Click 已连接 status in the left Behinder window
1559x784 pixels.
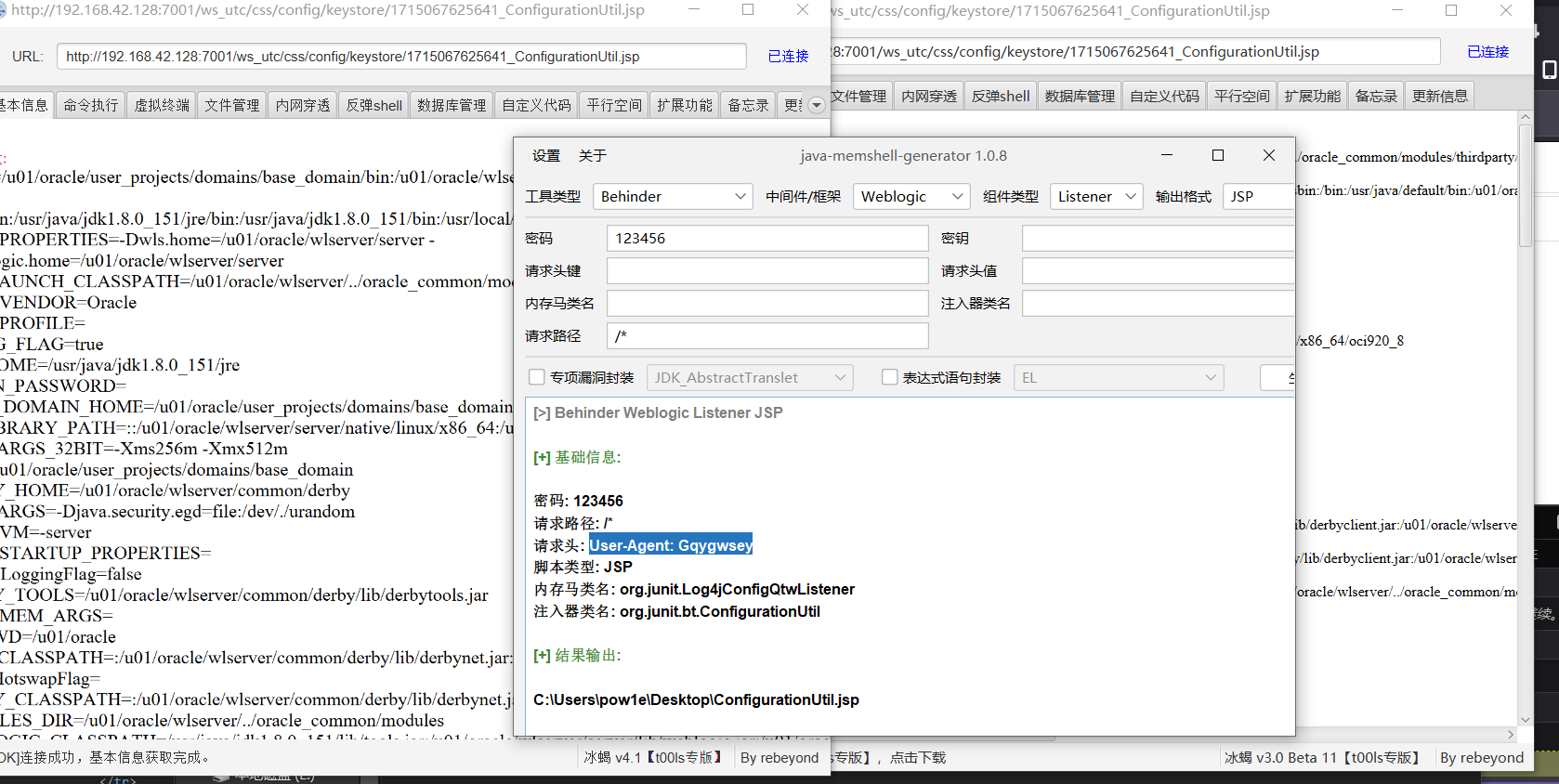click(x=788, y=56)
